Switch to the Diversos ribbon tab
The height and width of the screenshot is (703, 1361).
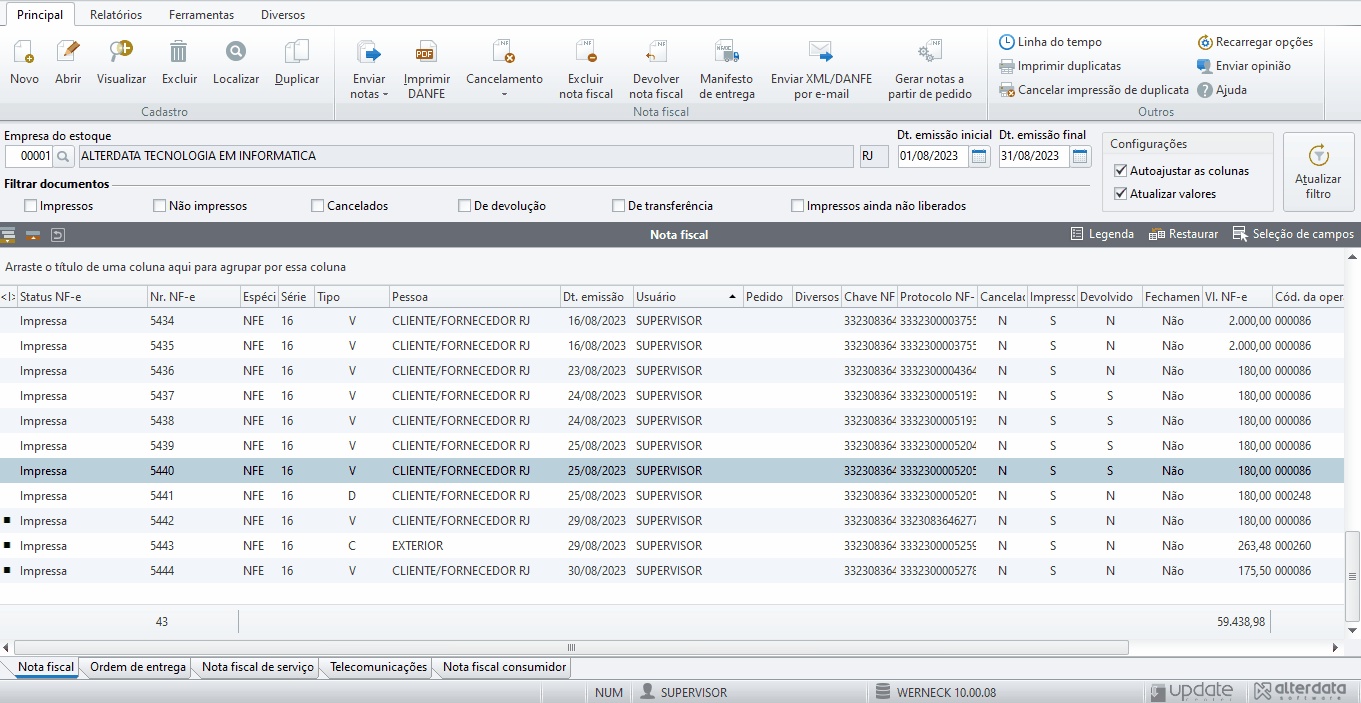[x=283, y=15]
